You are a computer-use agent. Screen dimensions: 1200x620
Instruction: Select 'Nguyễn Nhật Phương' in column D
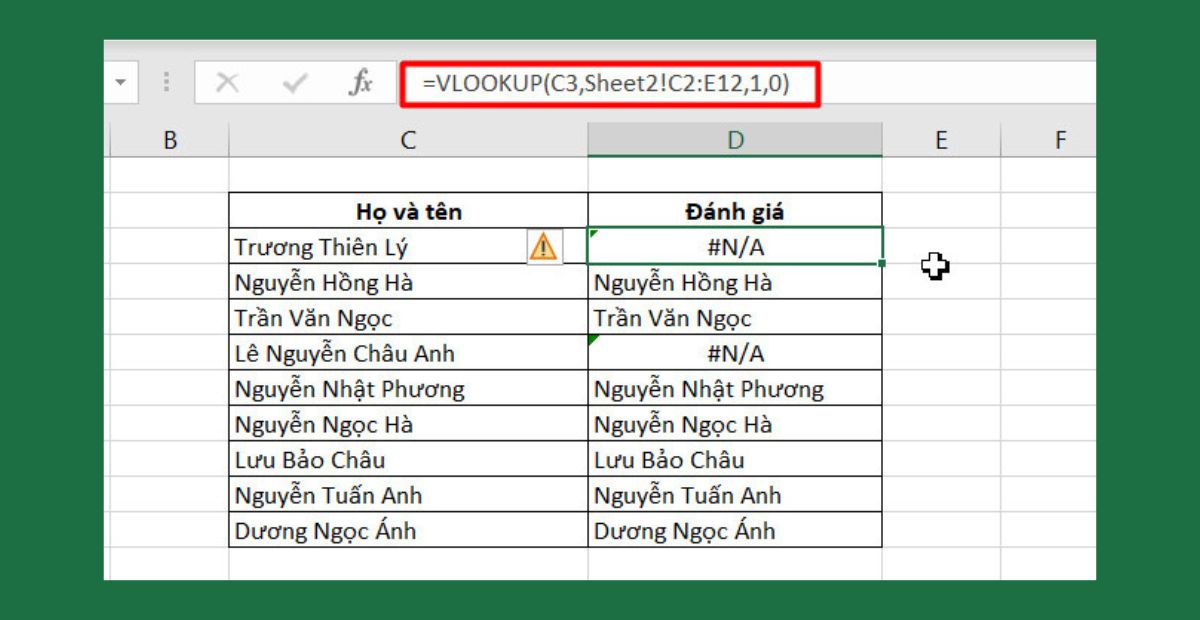tap(735, 389)
